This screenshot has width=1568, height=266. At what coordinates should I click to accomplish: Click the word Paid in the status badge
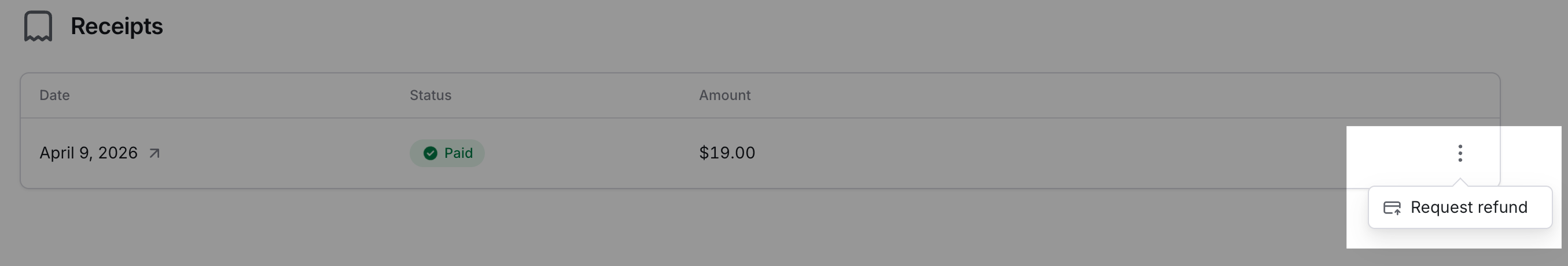pos(458,153)
